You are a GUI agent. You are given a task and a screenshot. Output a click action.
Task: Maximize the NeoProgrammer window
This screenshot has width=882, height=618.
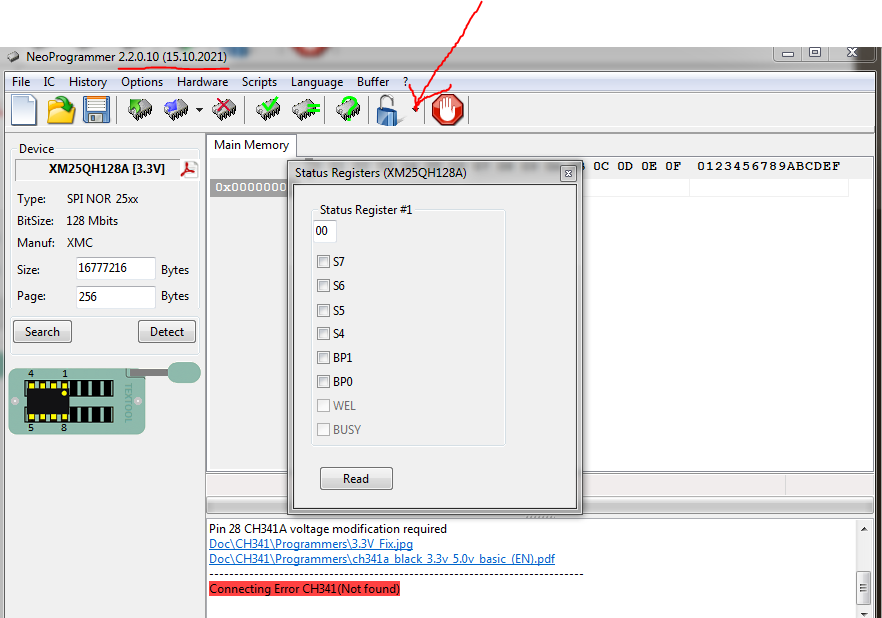[814, 53]
